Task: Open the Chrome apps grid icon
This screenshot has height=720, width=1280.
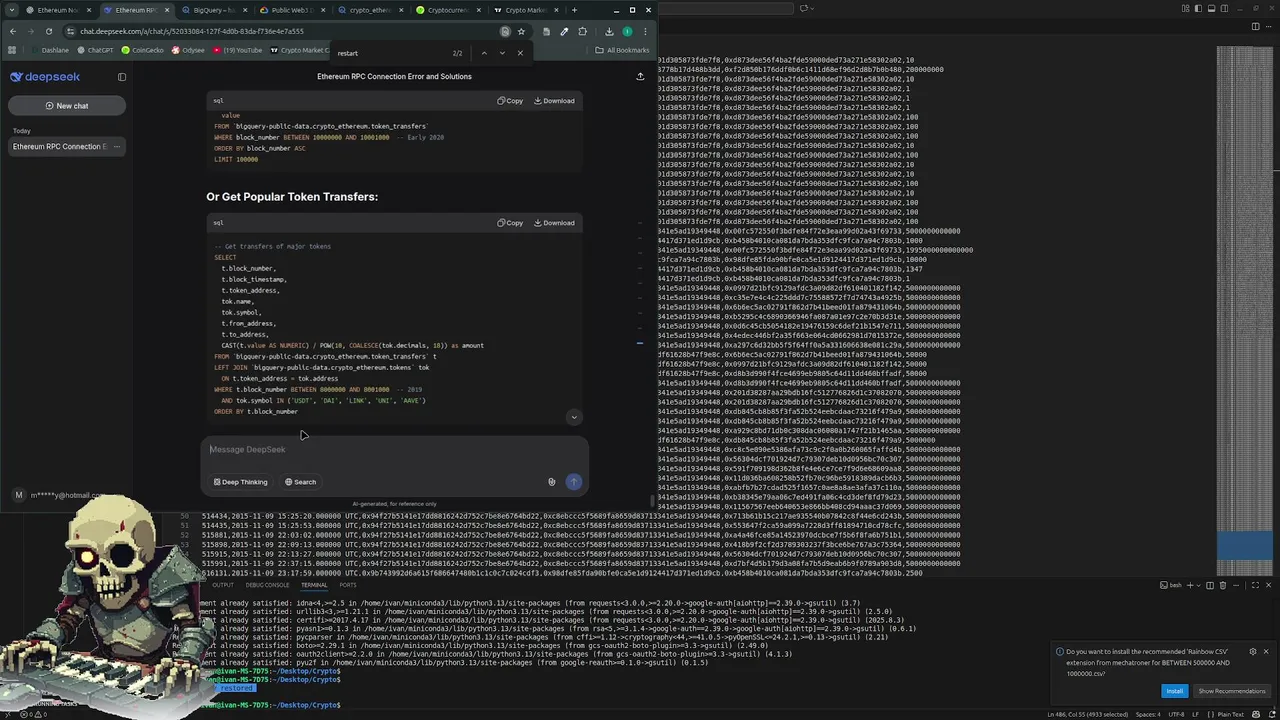Action: 12,50
